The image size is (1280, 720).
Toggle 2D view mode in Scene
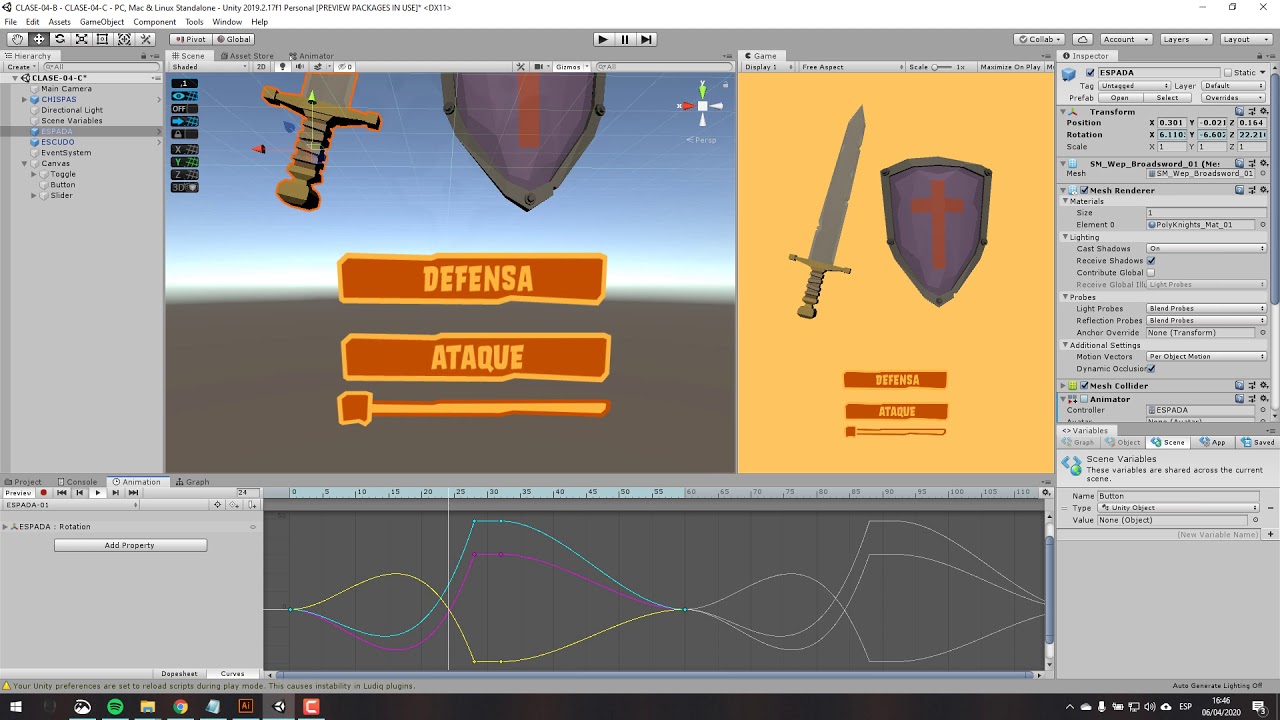click(262, 67)
